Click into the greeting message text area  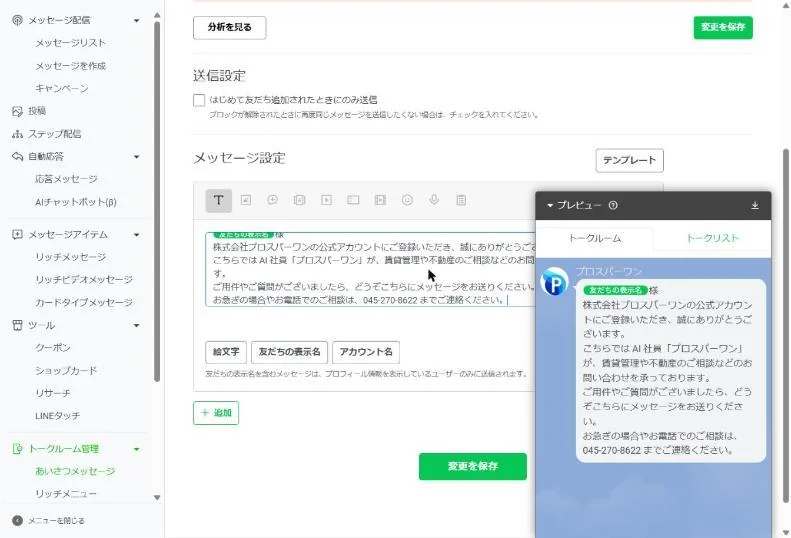click(370, 270)
